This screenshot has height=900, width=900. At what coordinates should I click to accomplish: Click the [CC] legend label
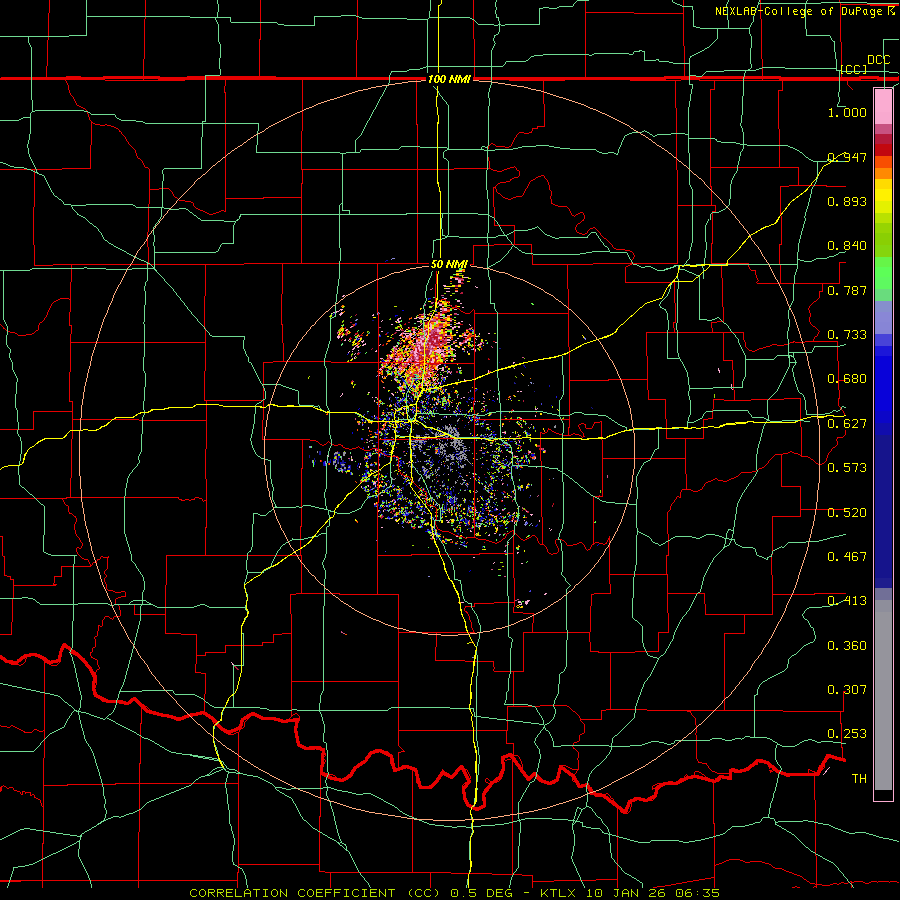point(854,69)
